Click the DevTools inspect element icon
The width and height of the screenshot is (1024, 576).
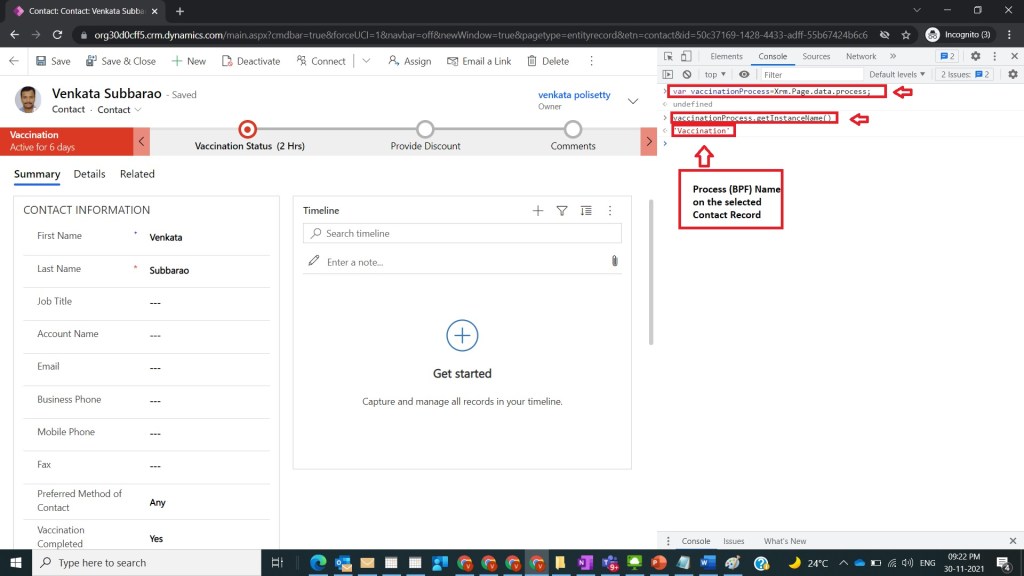pos(668,57)
